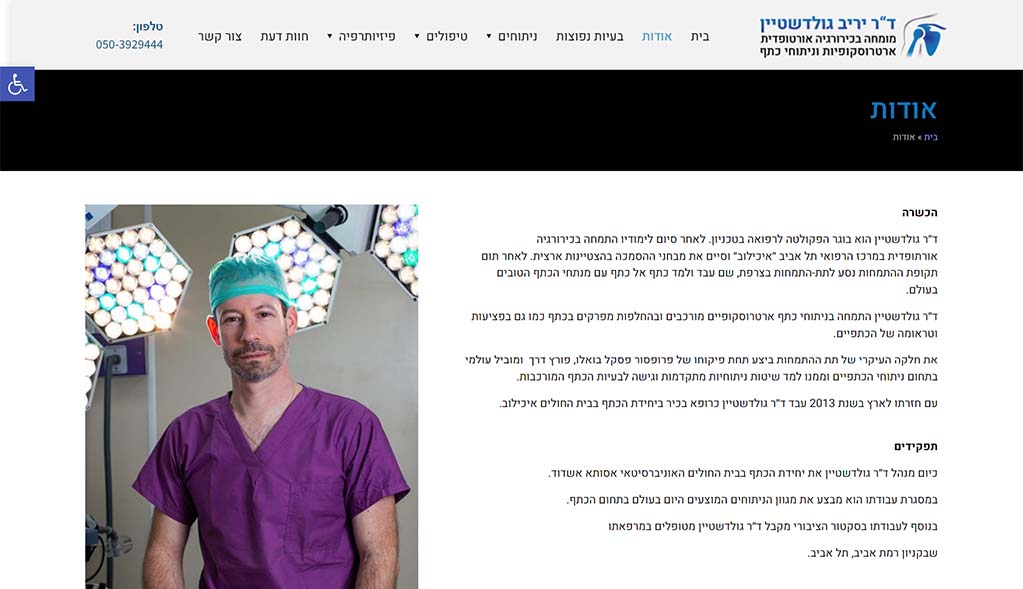1023x589 pixels.
Task: Expand the פיזיותרפיה dropdown arrow
Action: (329, 37)
